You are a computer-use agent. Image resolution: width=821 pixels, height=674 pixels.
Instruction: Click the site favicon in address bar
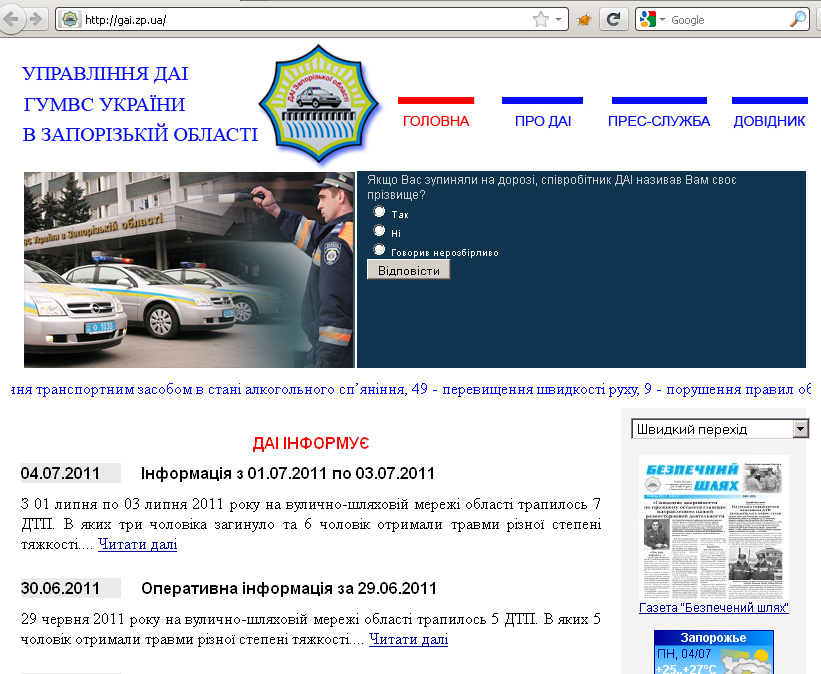click(70, 19)
